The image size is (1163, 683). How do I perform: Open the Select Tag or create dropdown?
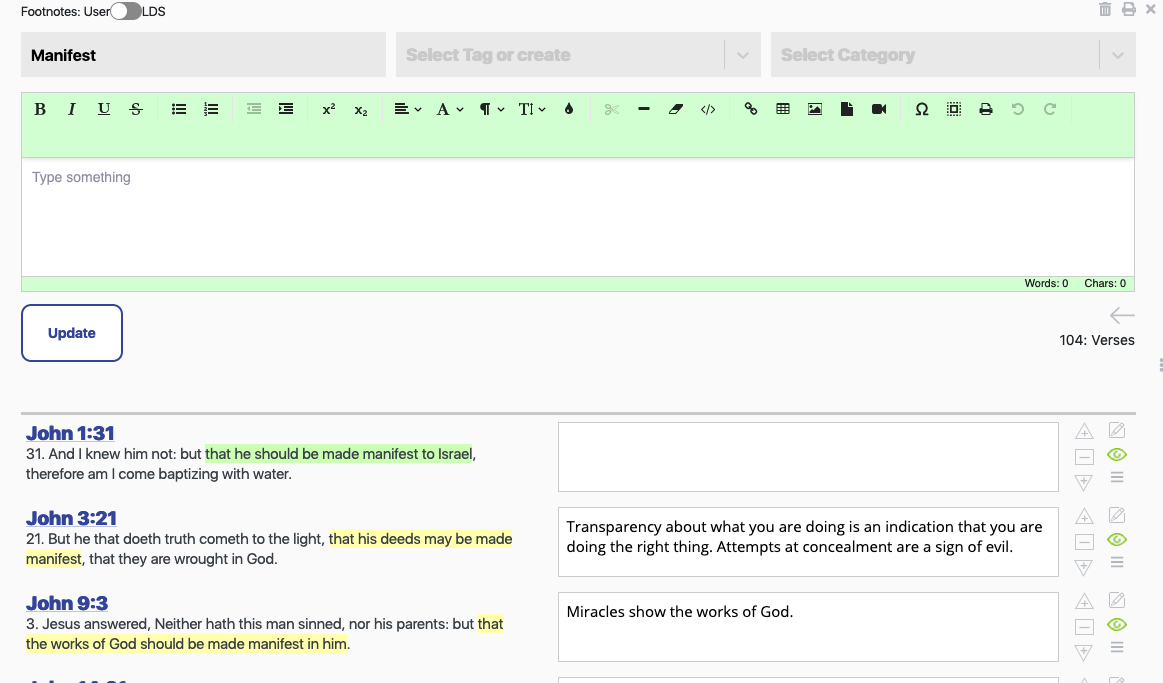578,54
